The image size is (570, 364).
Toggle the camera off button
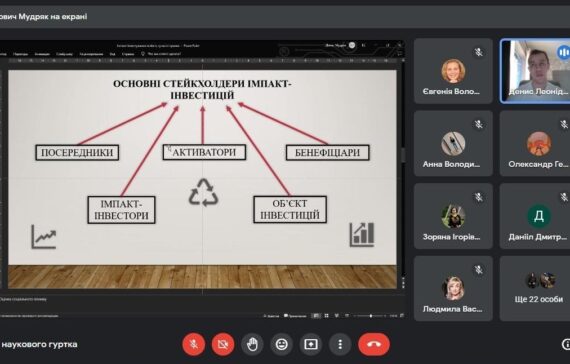point(223,344)
